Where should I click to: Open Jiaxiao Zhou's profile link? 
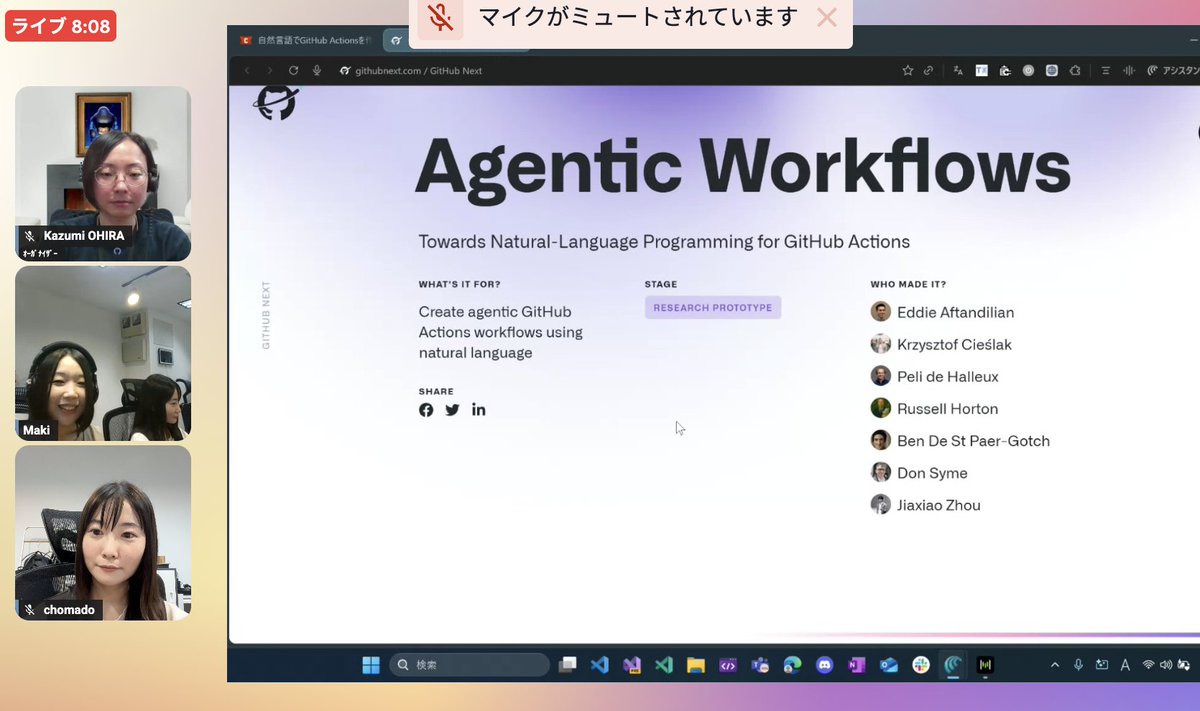tap(925, 505)
